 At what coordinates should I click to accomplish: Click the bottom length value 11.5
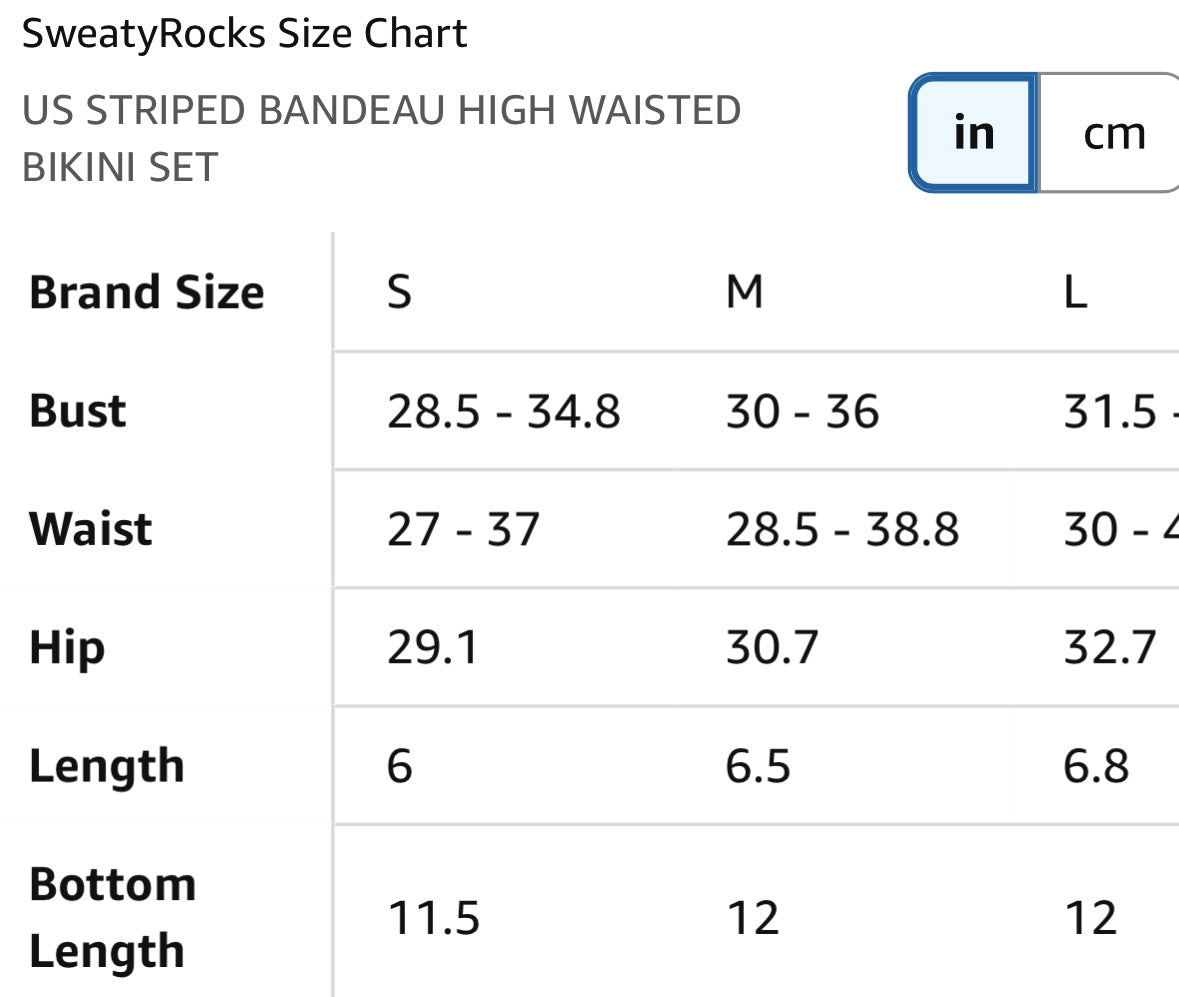click(x=432, y=917)
